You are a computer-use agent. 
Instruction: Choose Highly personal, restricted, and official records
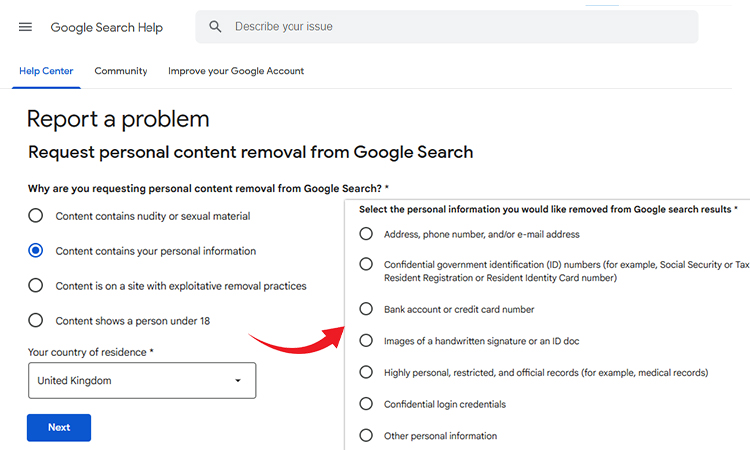click(366, 372)
